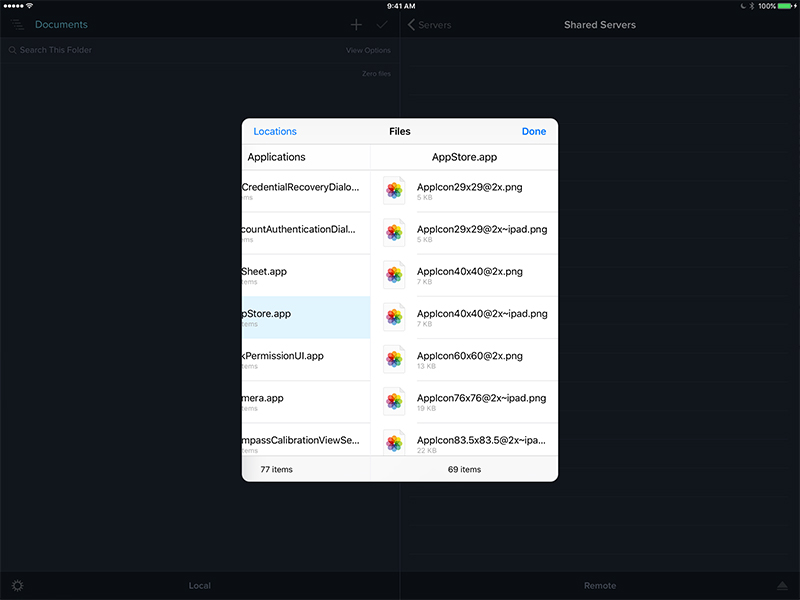Click the Zero files label
Screen dimensions: 800x600
click(x=377, y=73)
